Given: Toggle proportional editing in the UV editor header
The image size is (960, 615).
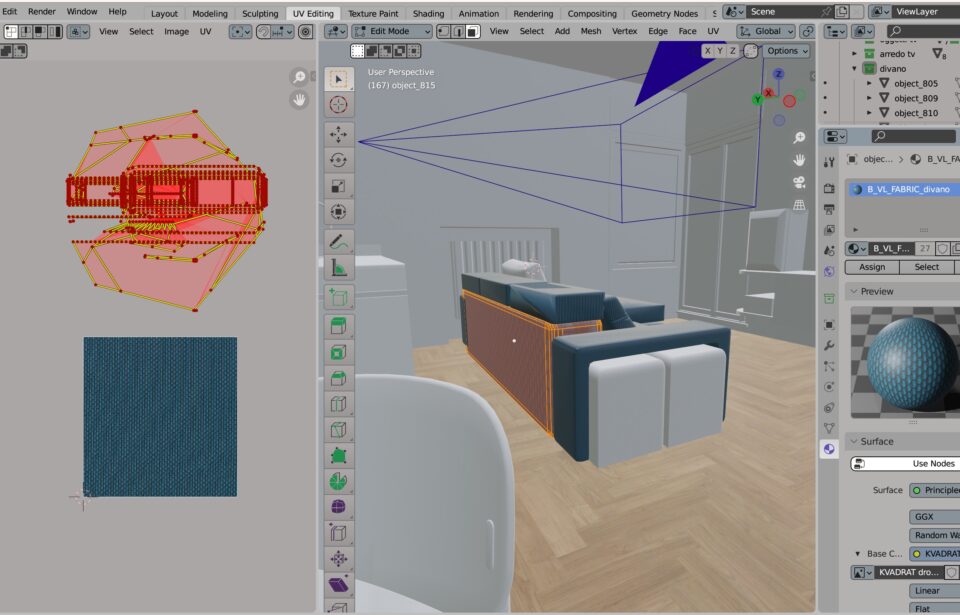Looking at the screenshot, I should tap(305, 31).
